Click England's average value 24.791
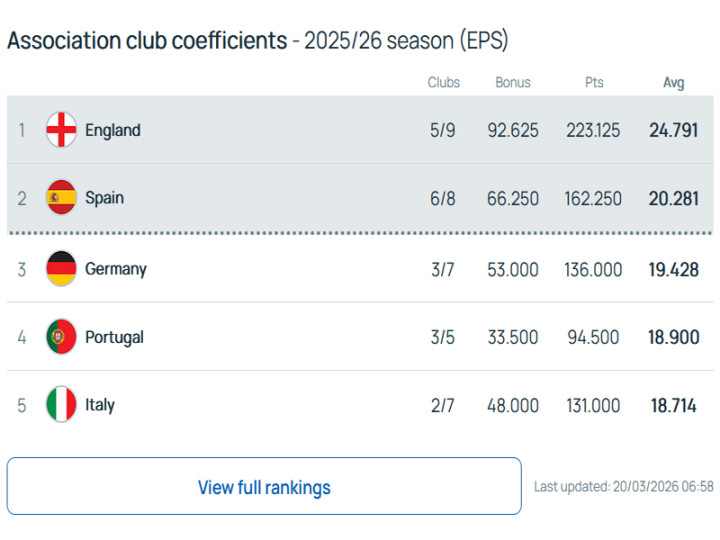This screenshot has height=540, width=720. pyautogui.click(x=673, y=130)
